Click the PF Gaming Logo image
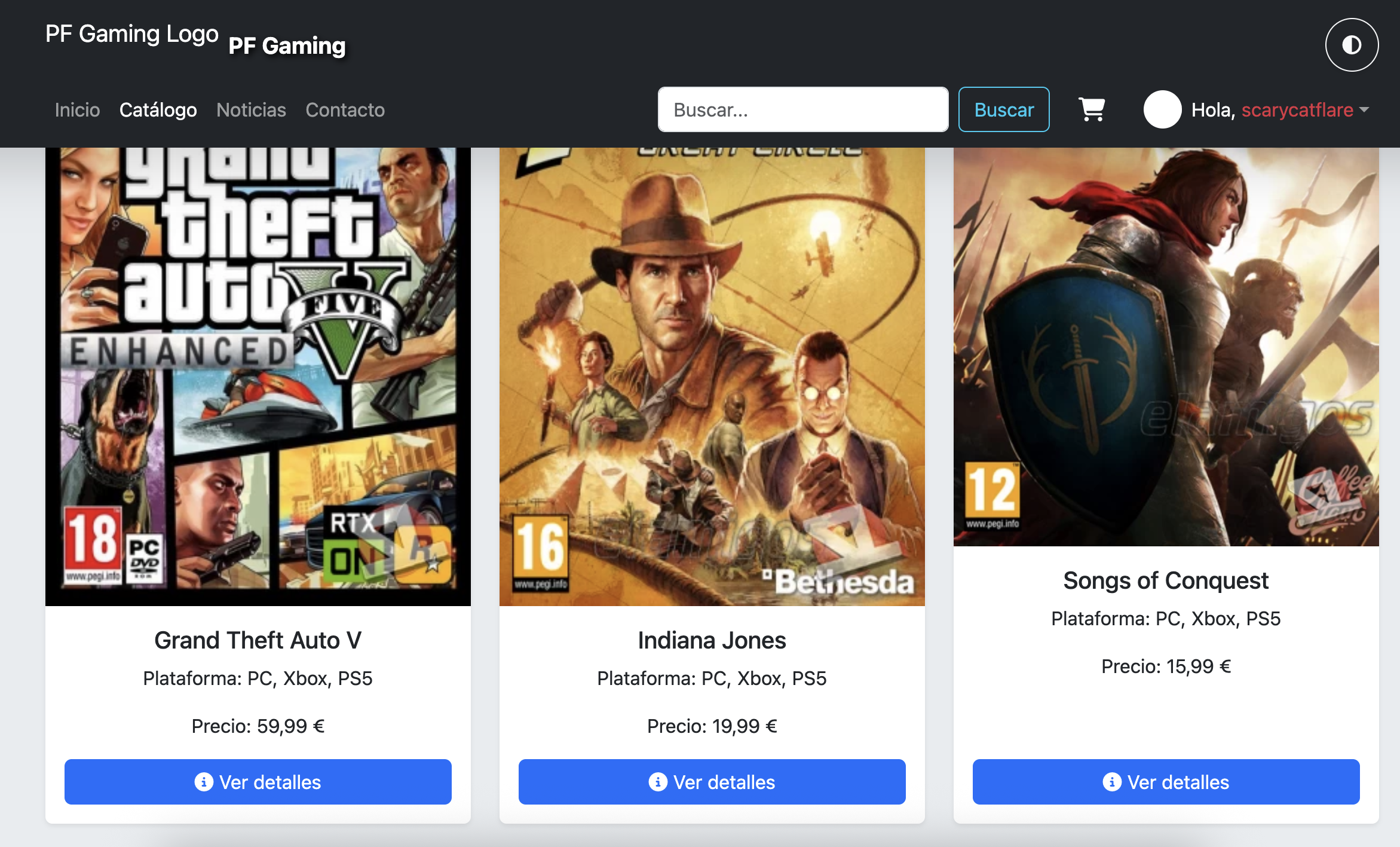 click(x=132, y=34)
